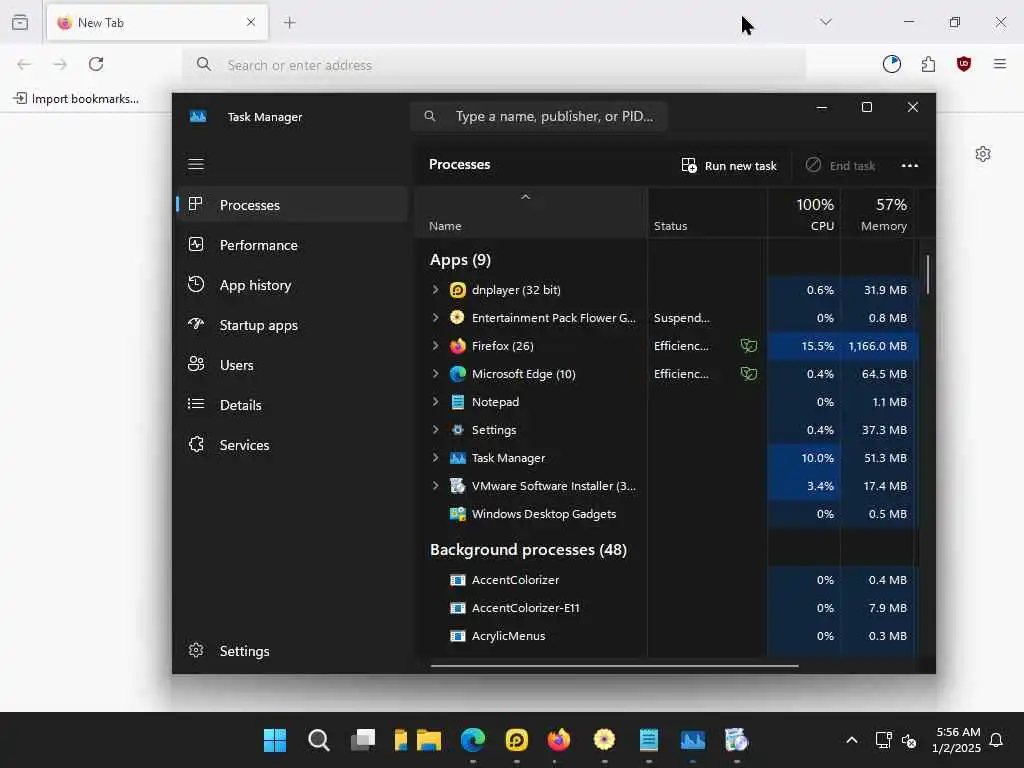This screenshot has height=768, width=1024.
Task: Expand the Settings process row
Action: [436, 430]
